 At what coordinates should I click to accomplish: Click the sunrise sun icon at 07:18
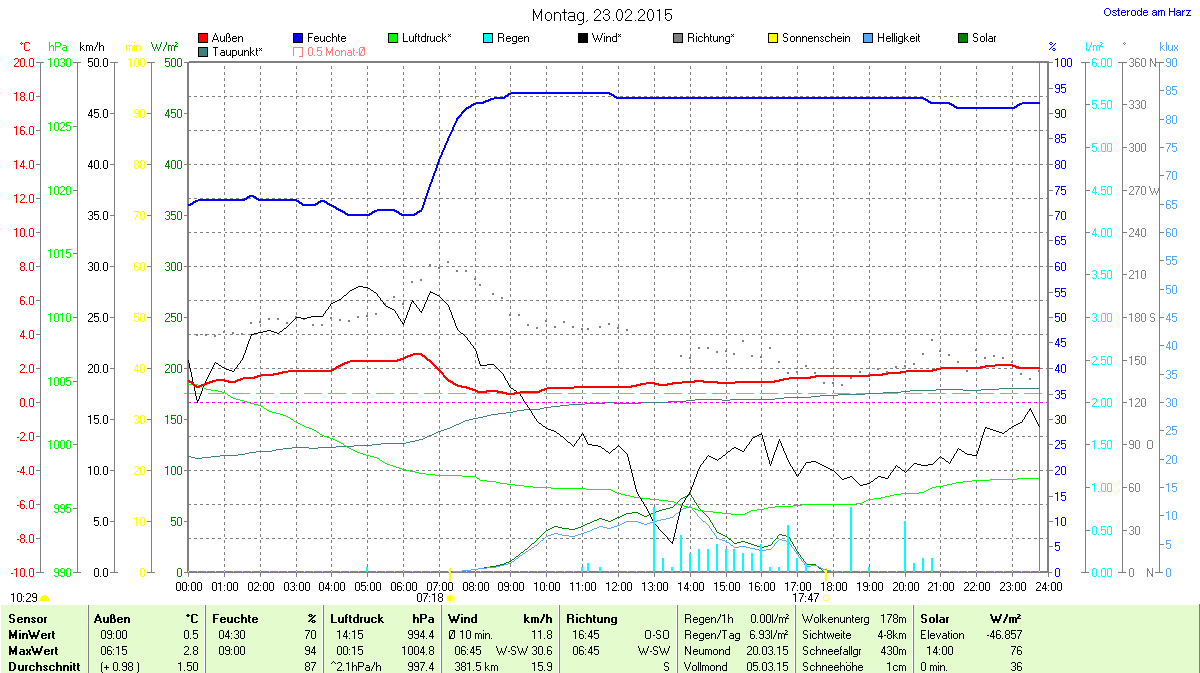click(x=450, y=598)
